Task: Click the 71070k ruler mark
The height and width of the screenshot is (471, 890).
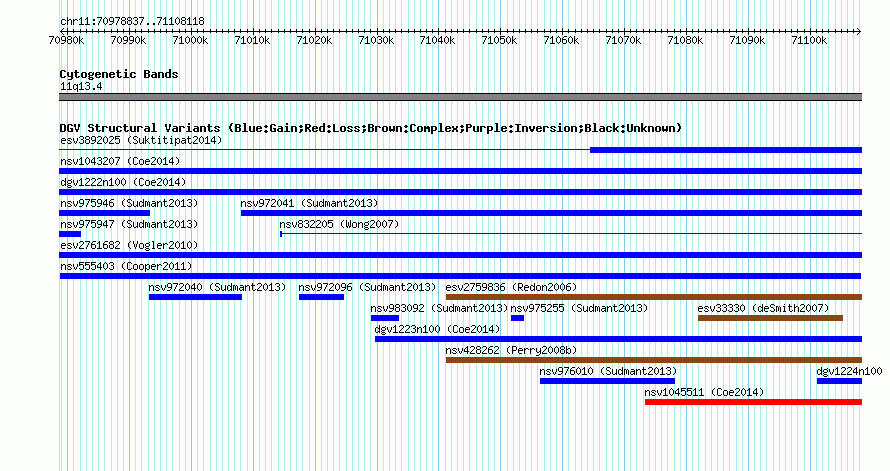Action: 623,40
